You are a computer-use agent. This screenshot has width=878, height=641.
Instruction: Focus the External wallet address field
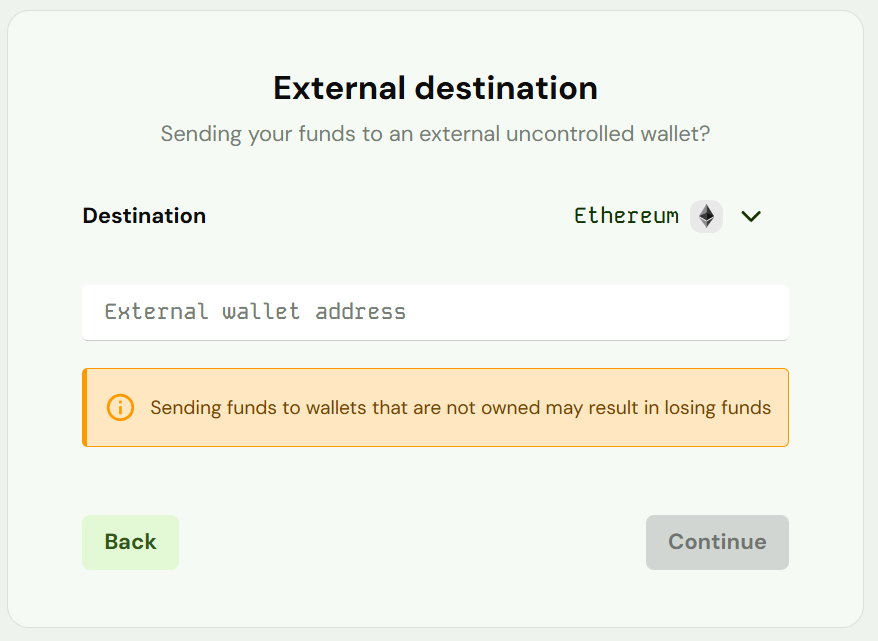tap(435, 312)
